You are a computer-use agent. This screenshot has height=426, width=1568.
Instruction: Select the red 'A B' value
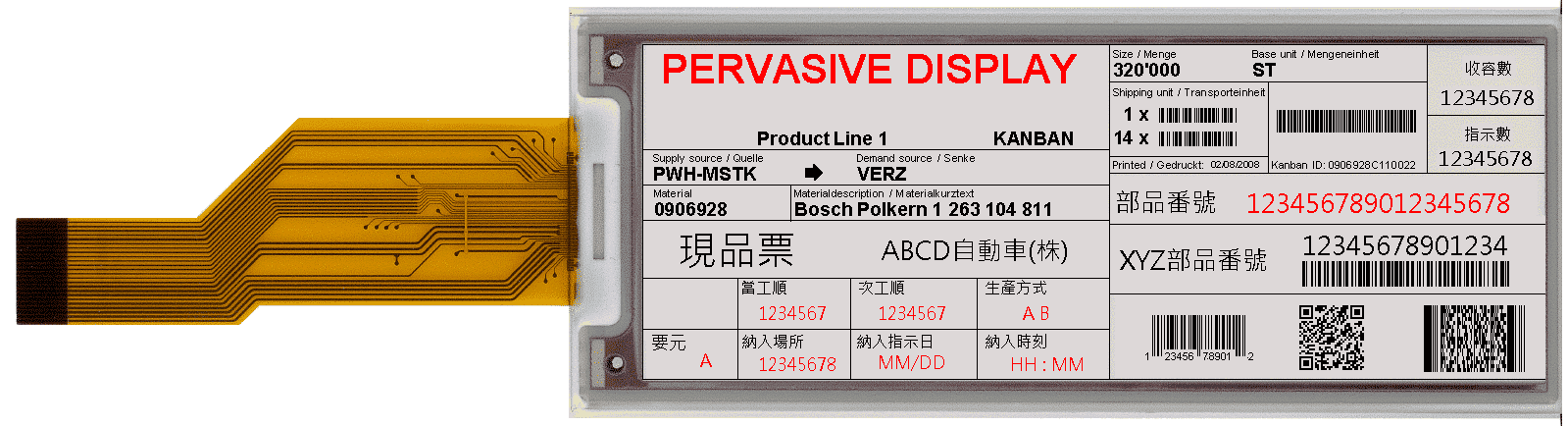pos(1036,313)
